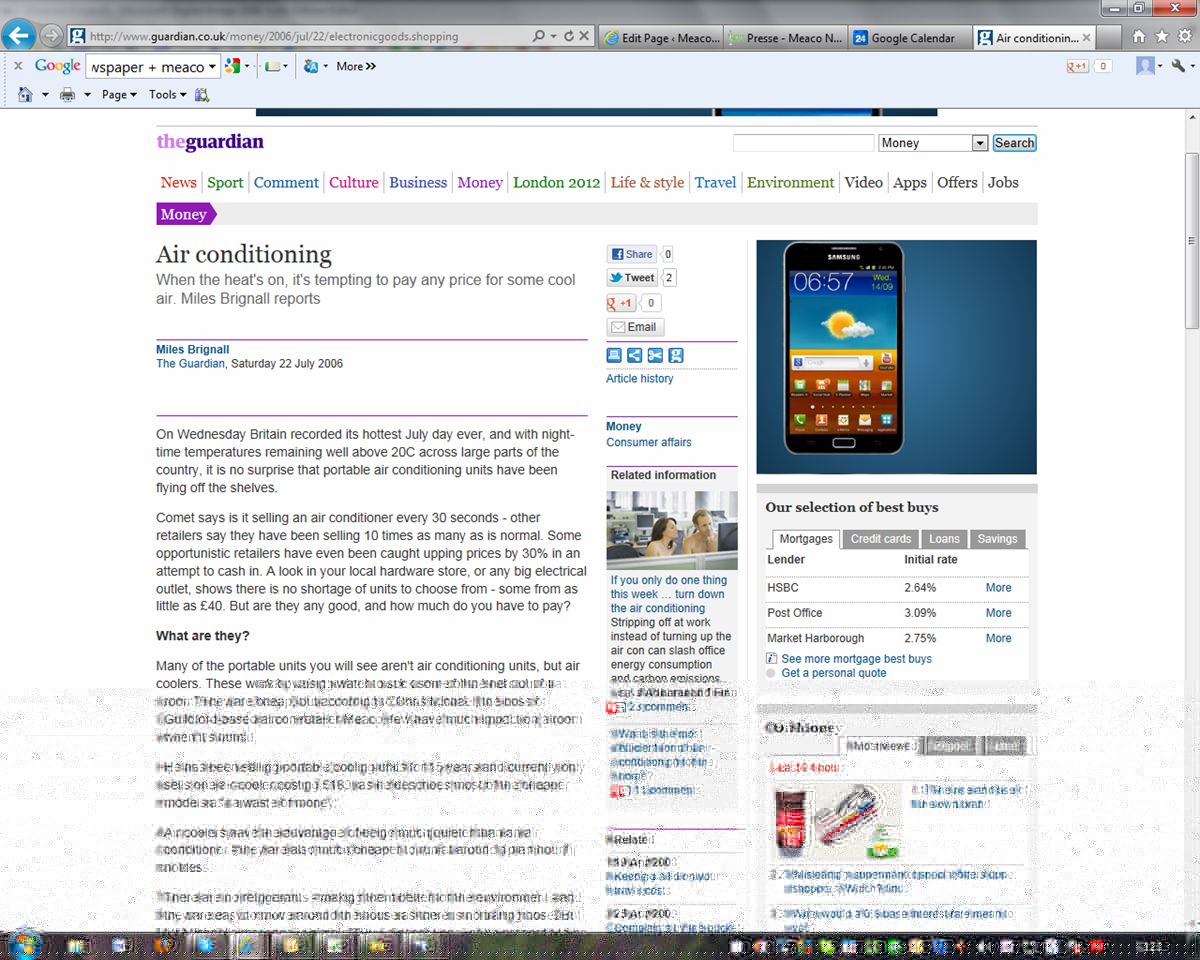This screenshot has height=960, width=1200.
Task: Open the Tools menu dropdown
Action: pos(167,94)
